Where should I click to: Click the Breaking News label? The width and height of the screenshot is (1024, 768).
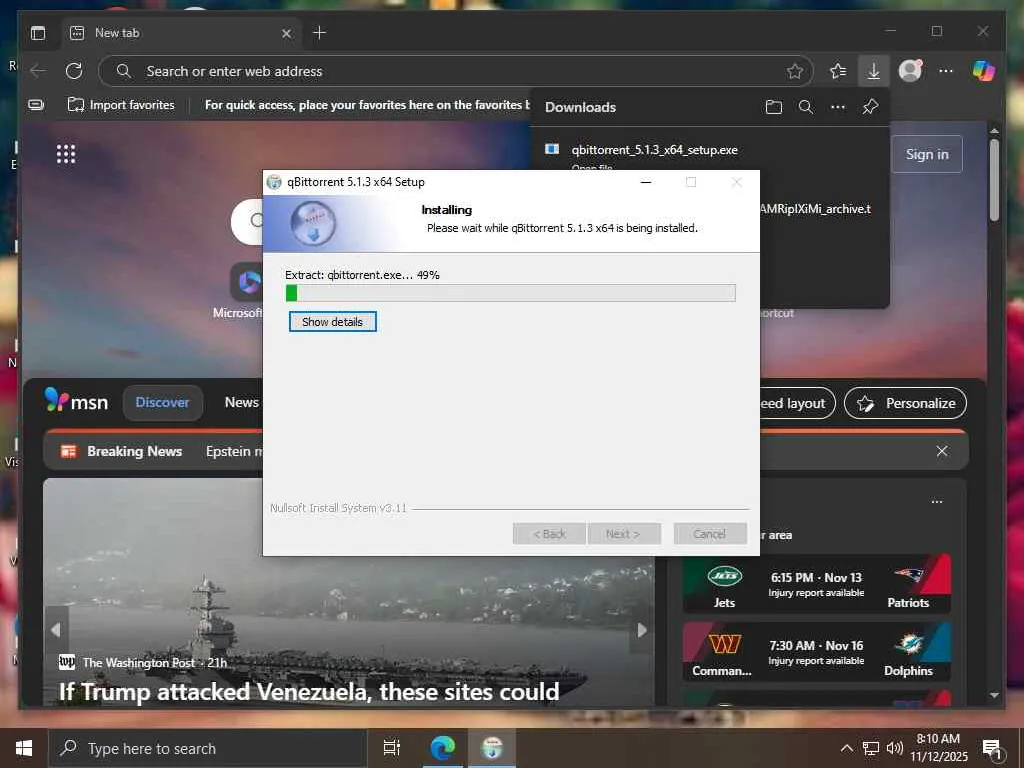[x=135, y=451]
